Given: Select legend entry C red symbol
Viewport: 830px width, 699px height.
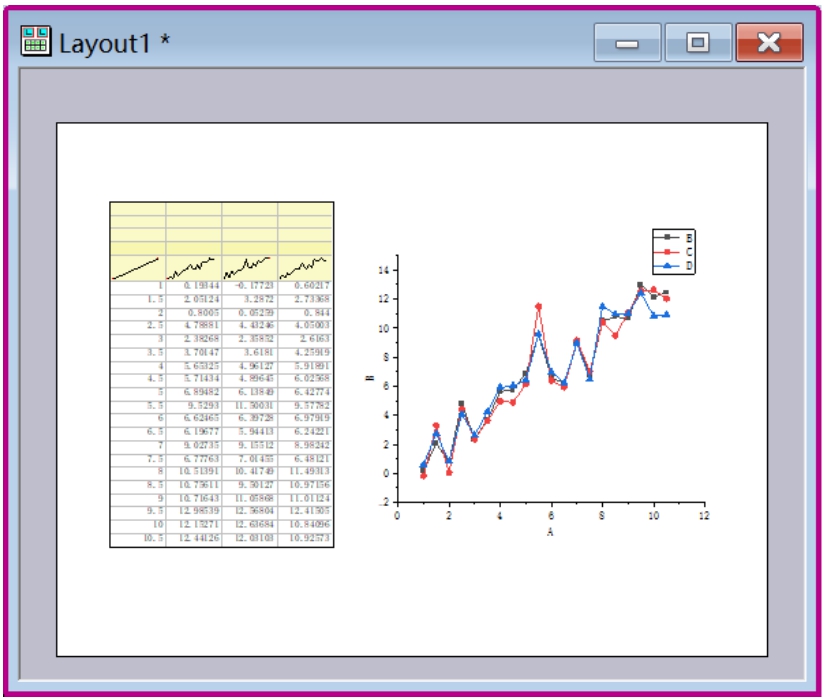Looking at the screenshot, I should click(x=666, y=252).
